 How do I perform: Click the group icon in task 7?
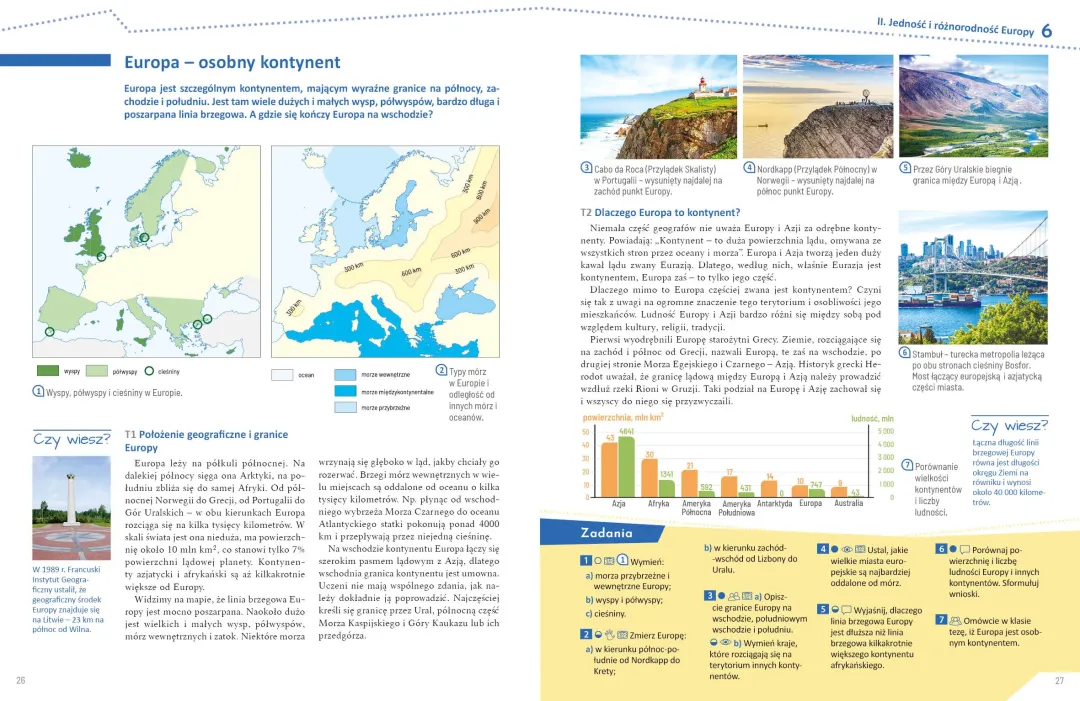(955, 619)
